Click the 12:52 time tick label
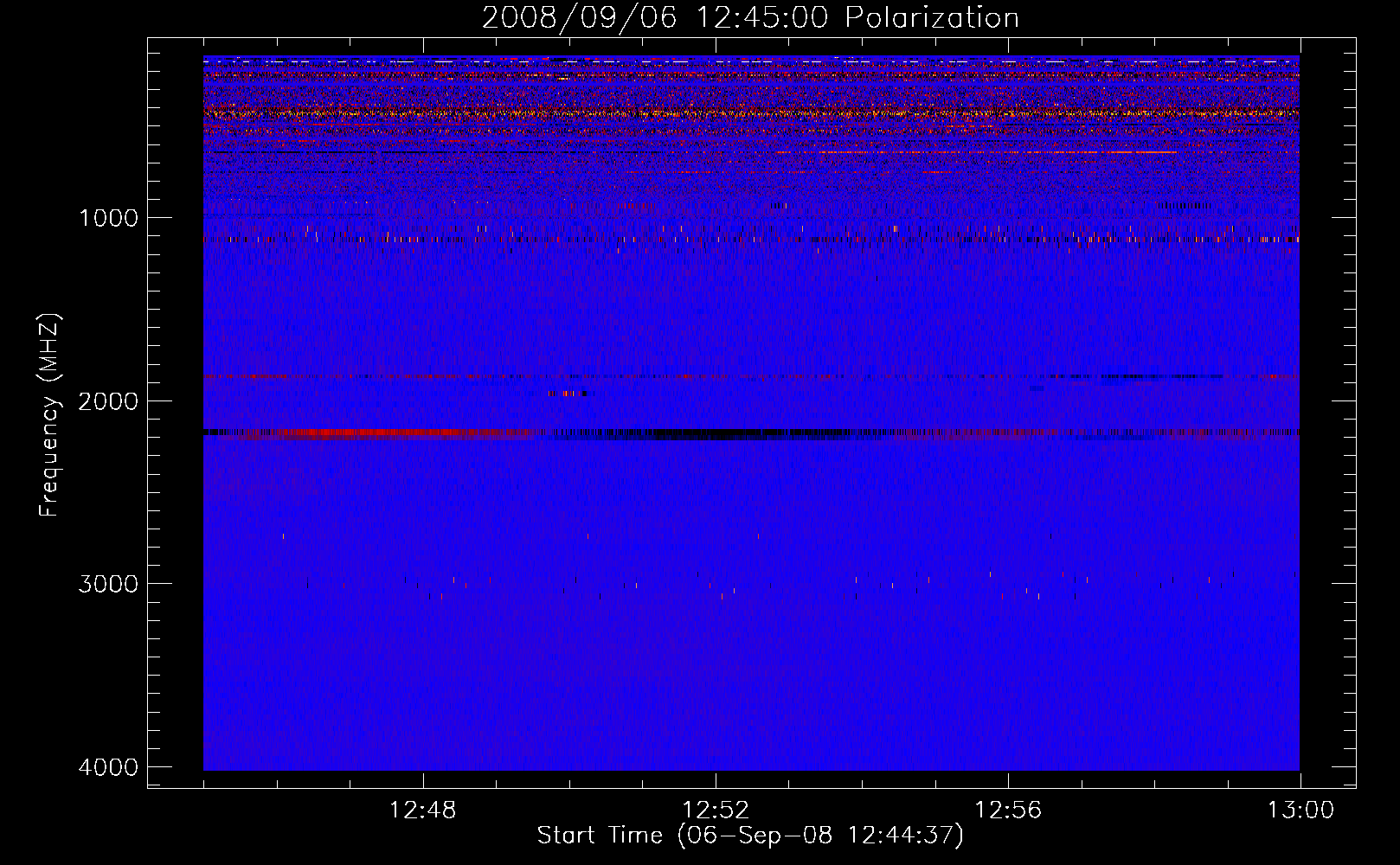 click(x=716, y=811)
